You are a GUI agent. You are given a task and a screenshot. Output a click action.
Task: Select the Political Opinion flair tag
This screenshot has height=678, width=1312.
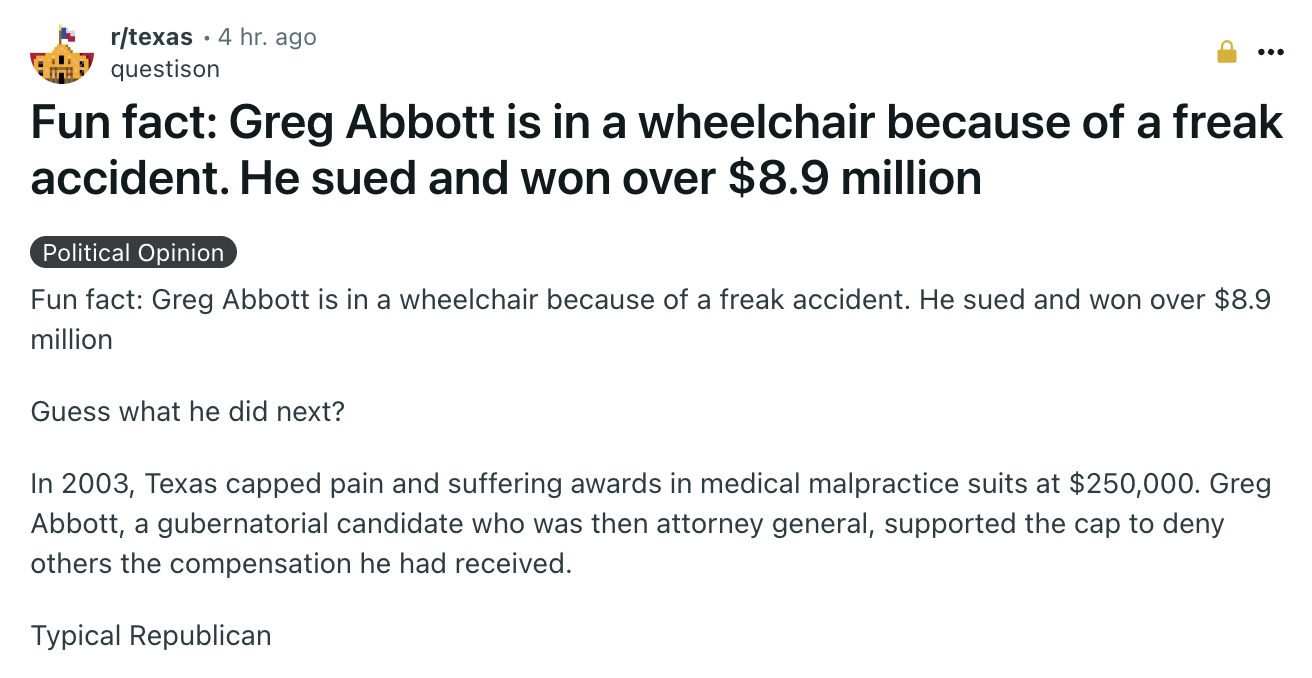point(133,253)
